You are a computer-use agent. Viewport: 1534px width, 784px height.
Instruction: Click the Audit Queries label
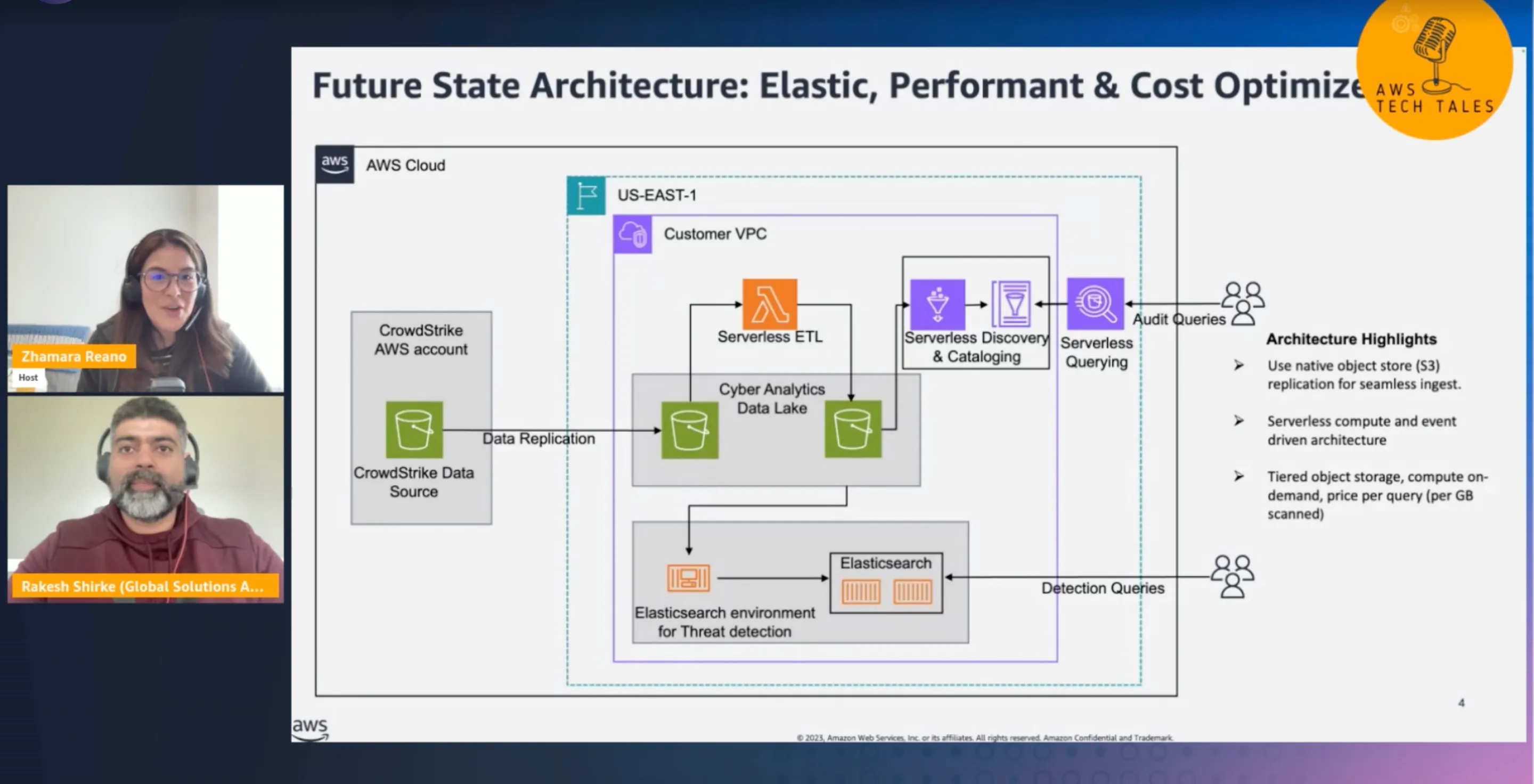[x=1179, y=319]
